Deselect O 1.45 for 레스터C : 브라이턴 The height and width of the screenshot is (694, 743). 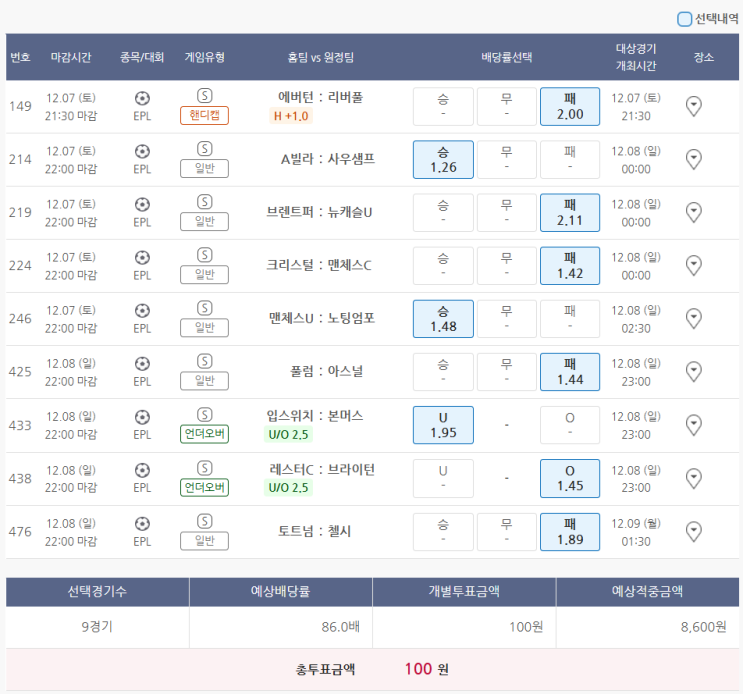click(x=570, y=478)
